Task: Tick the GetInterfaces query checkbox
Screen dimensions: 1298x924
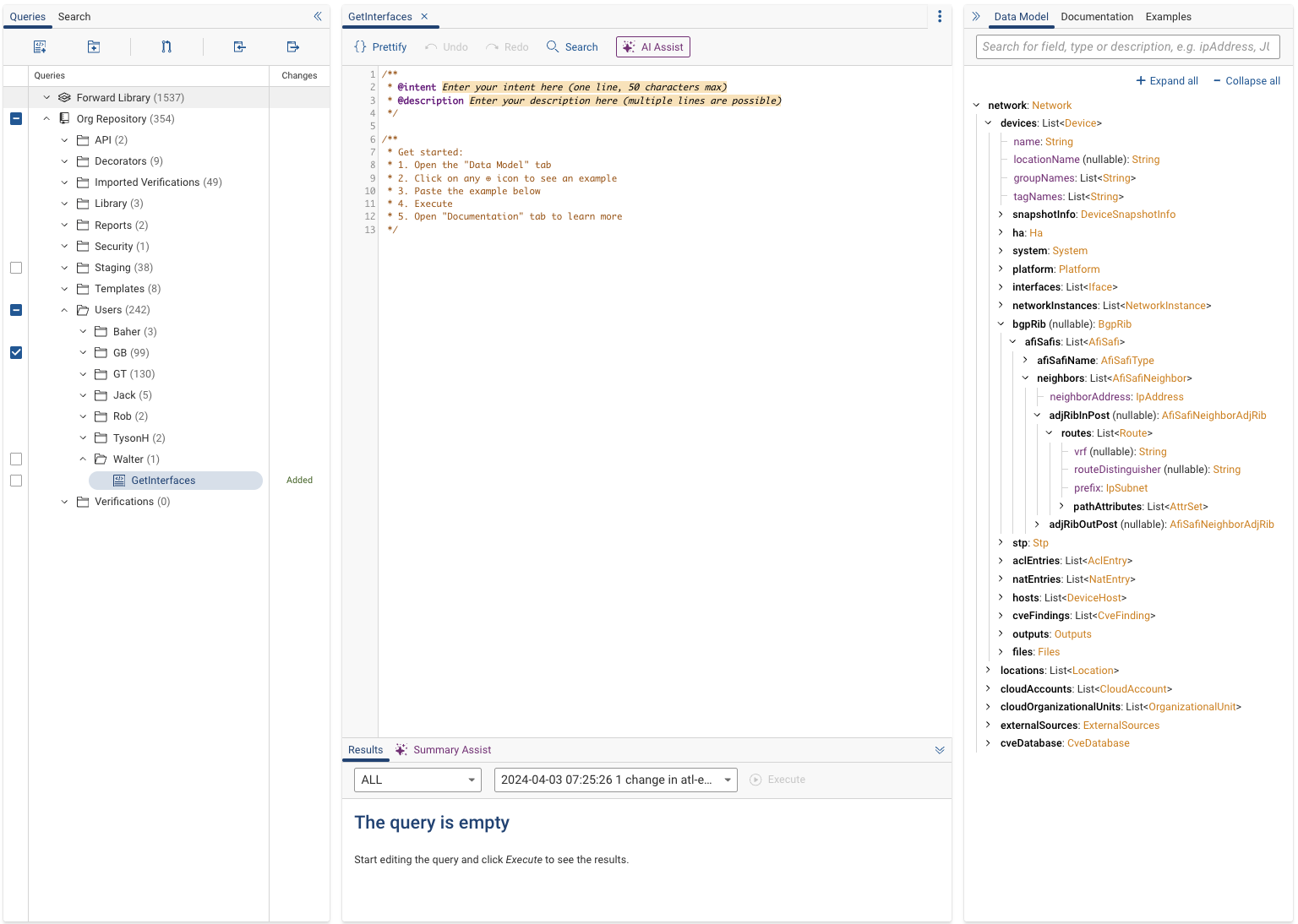Action: coord(16,481)
